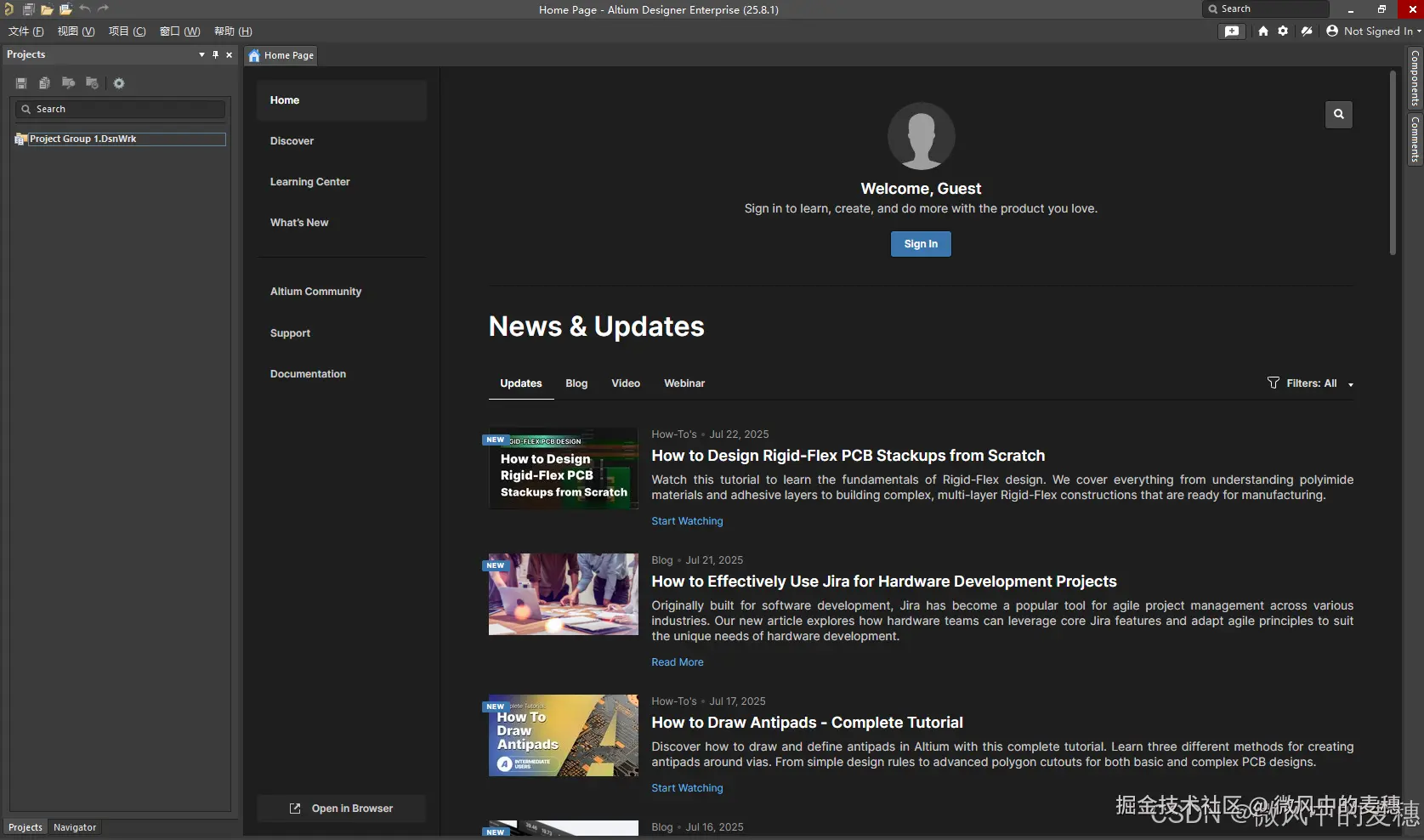Viewport: 1424px width, 840px height.
Task: Open the Comments side panel tab
Action: (x=1415, y=139)
